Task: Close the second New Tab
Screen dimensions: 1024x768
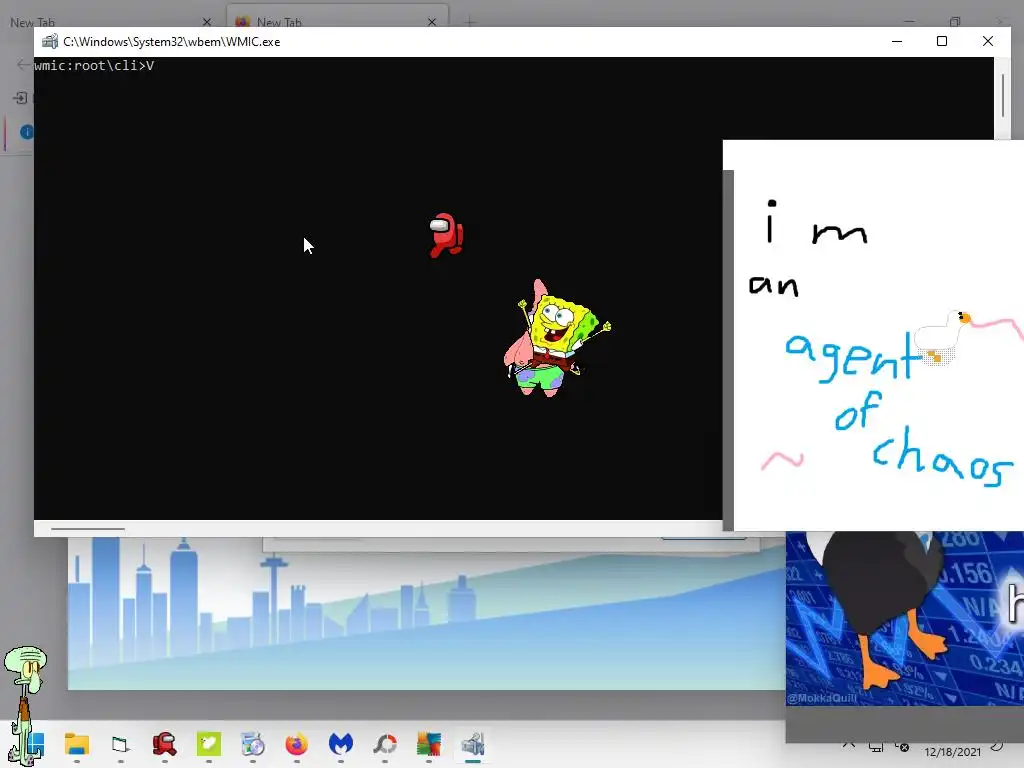Action: pos(432,22)
